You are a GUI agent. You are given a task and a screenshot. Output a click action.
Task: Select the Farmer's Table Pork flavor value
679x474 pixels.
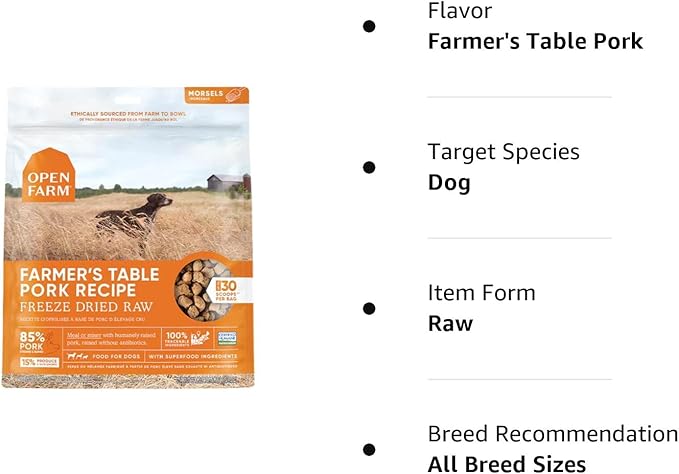(x=535, y=41)
